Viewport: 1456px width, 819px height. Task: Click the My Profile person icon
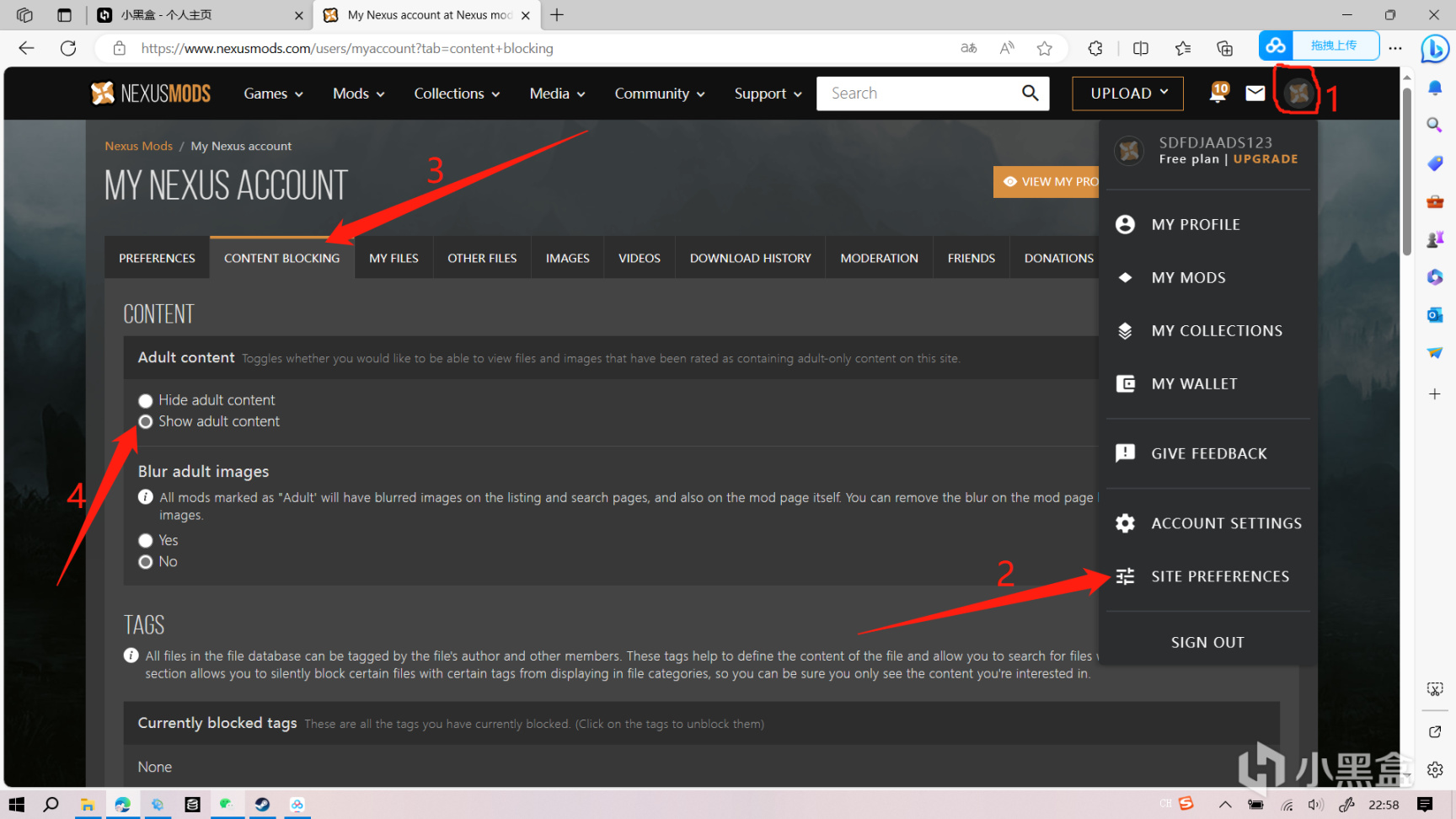pos(1125,224)
